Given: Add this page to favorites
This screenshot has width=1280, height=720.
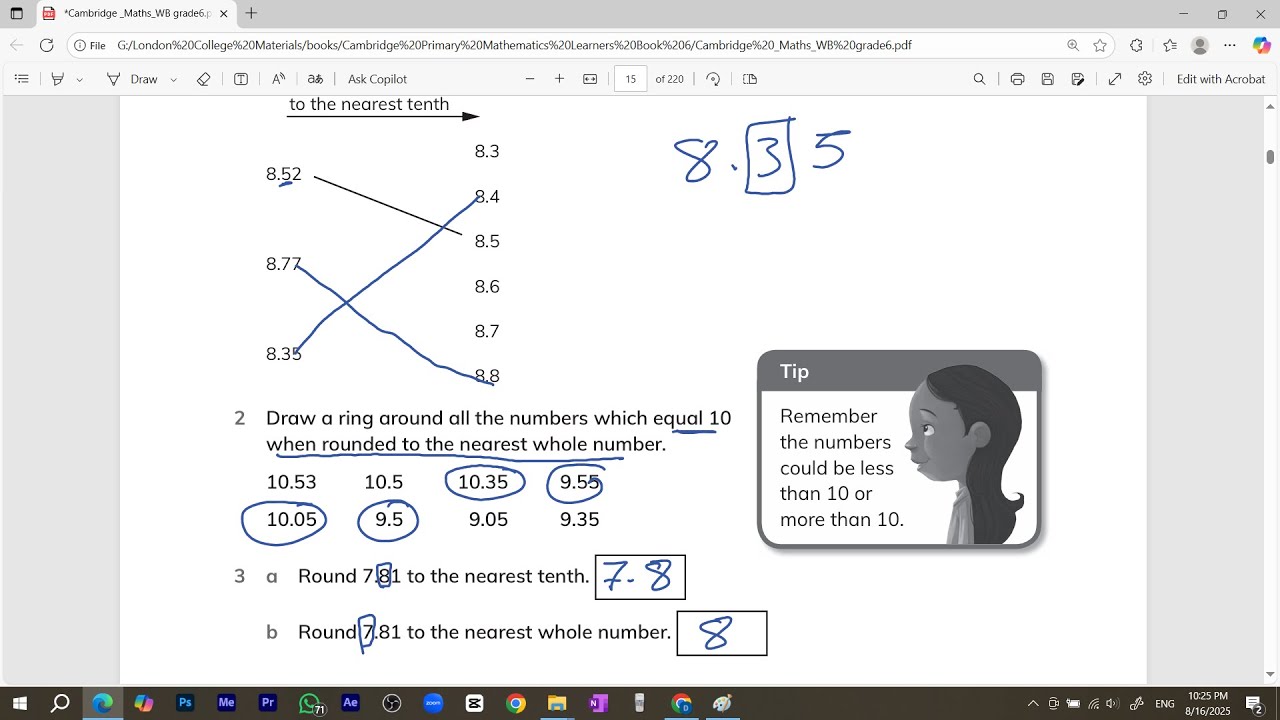Looking at the screenshot, I should click(x=1100, y=45).
